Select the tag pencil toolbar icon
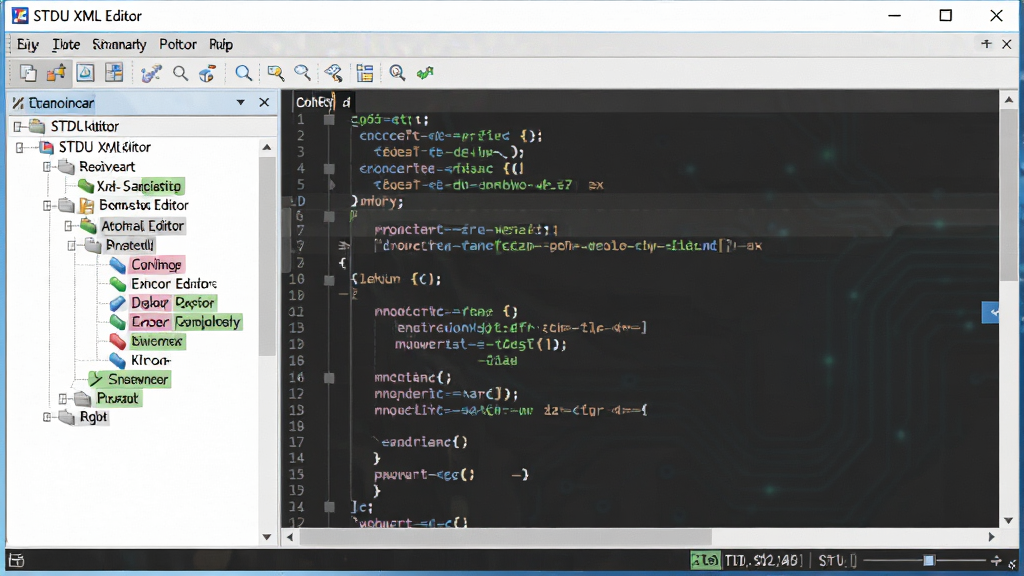The image size is (1024, 576). pos(333,73)
